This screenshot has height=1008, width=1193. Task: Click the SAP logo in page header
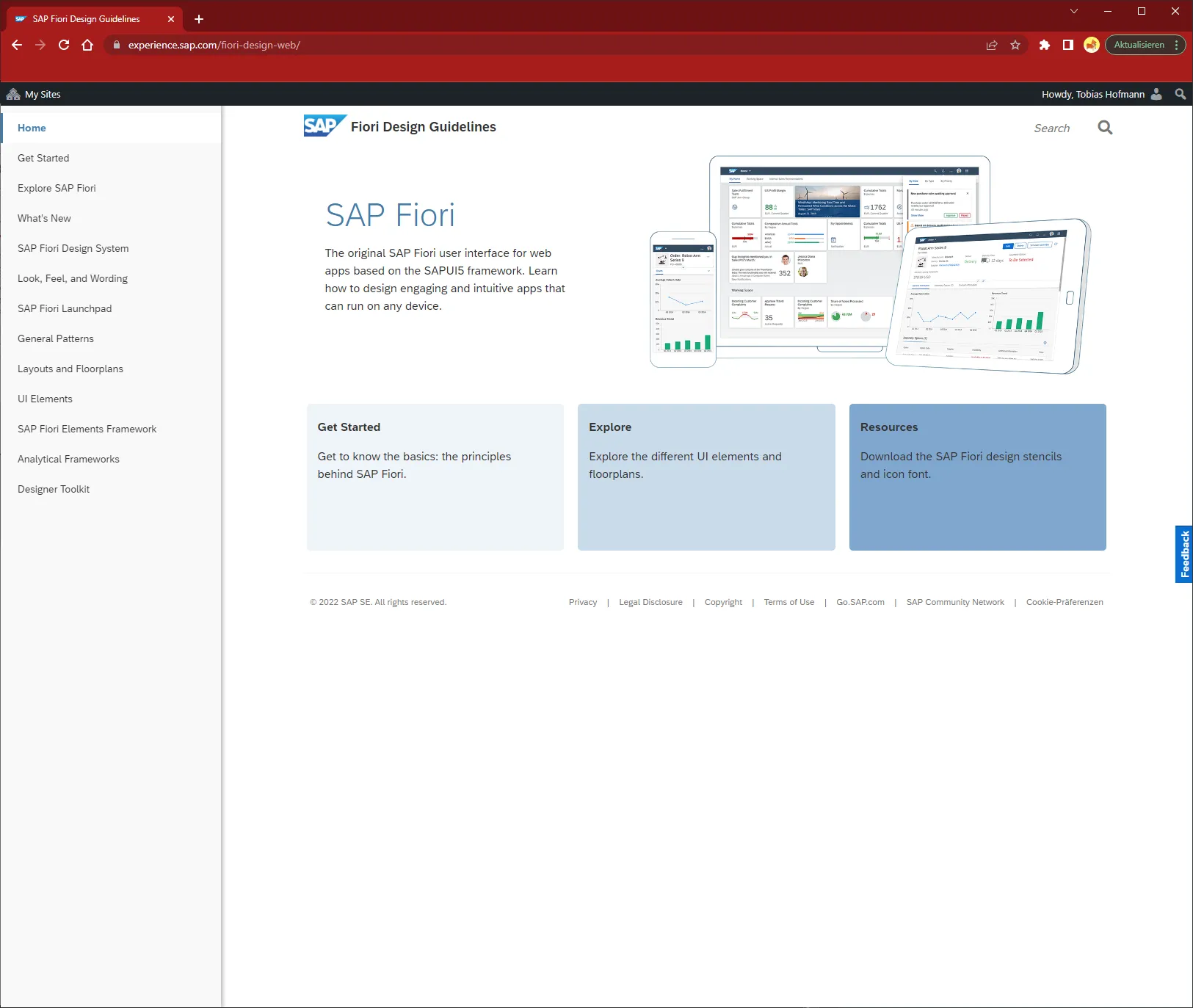click(x=324, y=126)
